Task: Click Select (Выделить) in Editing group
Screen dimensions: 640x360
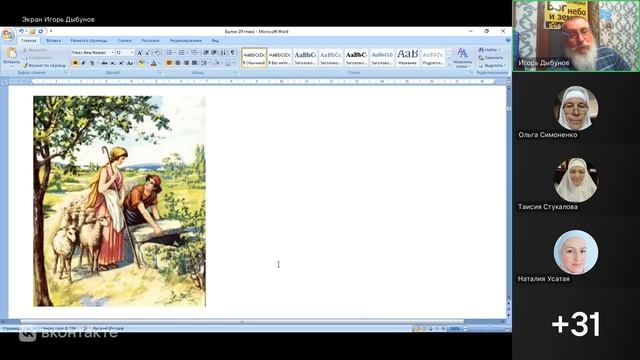Action: pos(492,65)
